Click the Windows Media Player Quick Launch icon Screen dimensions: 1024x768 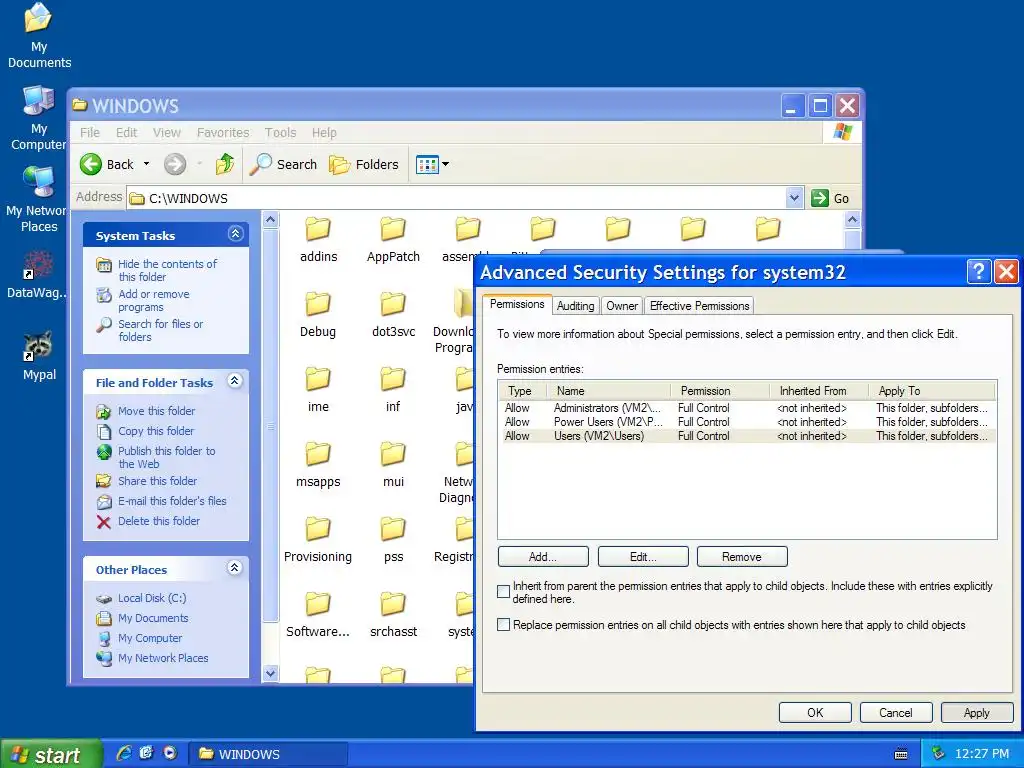[x=170, y=753]
